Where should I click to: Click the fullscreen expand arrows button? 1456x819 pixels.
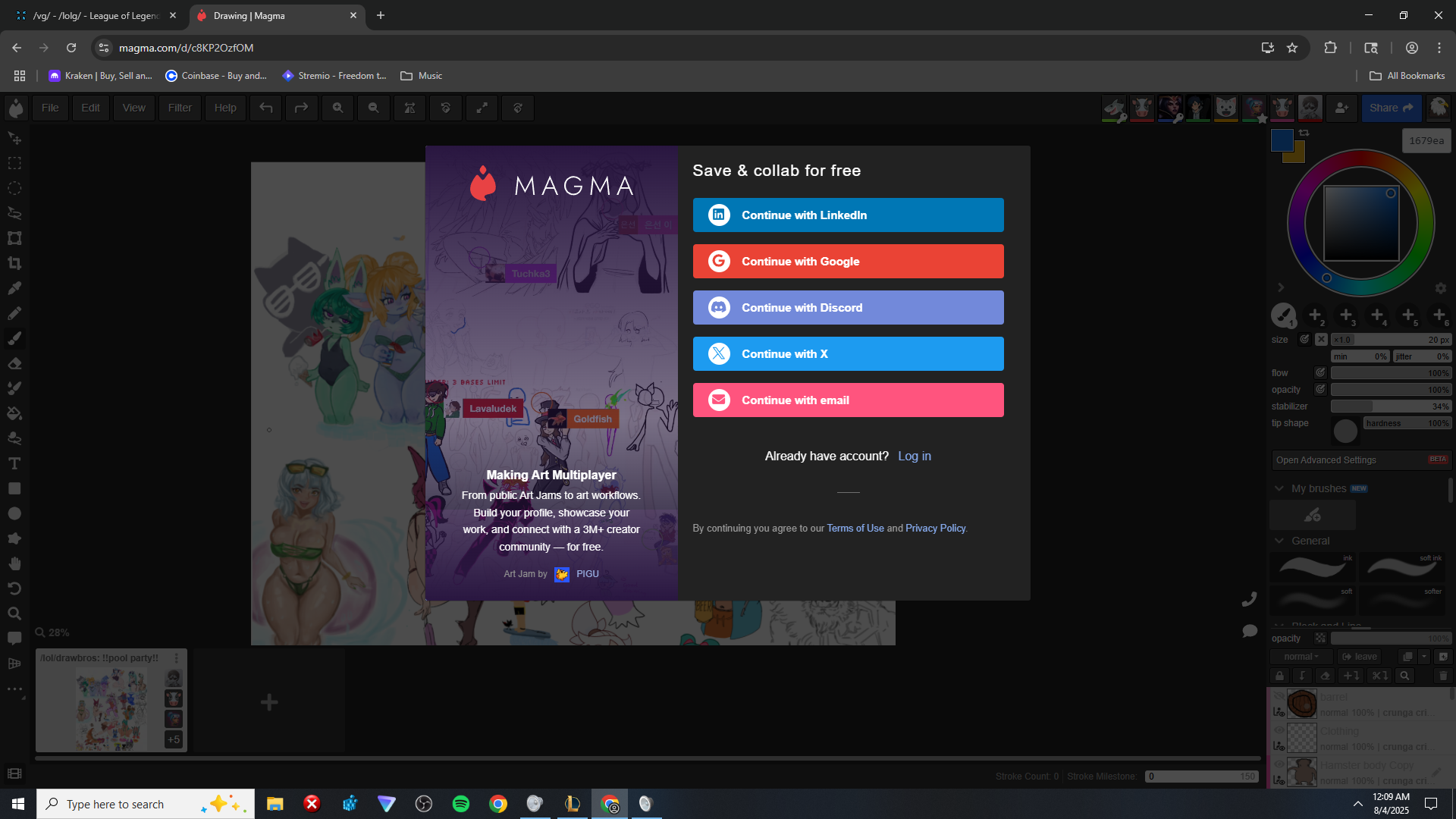pyautogui.click(x=482, y=108)
